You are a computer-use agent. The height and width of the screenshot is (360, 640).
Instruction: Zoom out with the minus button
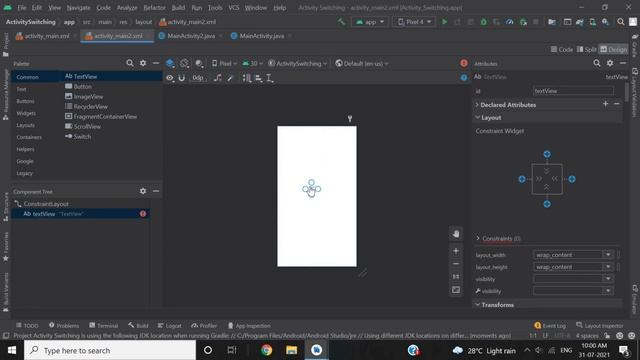pyautogui.click(x=456, y=264)
